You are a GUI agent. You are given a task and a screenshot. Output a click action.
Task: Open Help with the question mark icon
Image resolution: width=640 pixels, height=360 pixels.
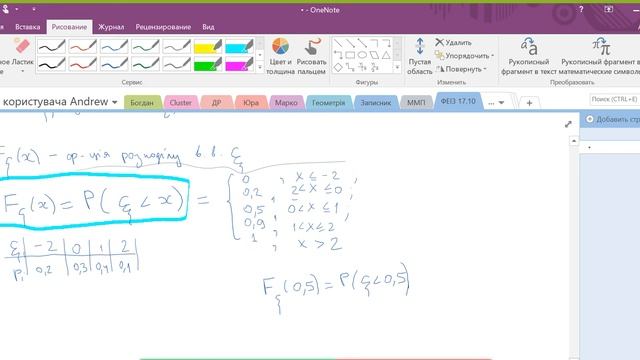[581, 9]
